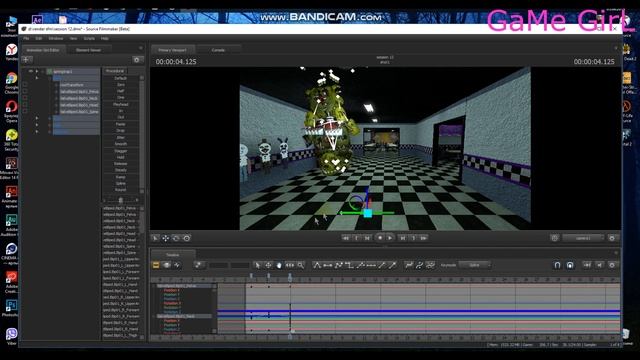This screenshot has width=640, height=360.
Task: Select the viewport move manipulator tool
Action: tap(166, 238)
